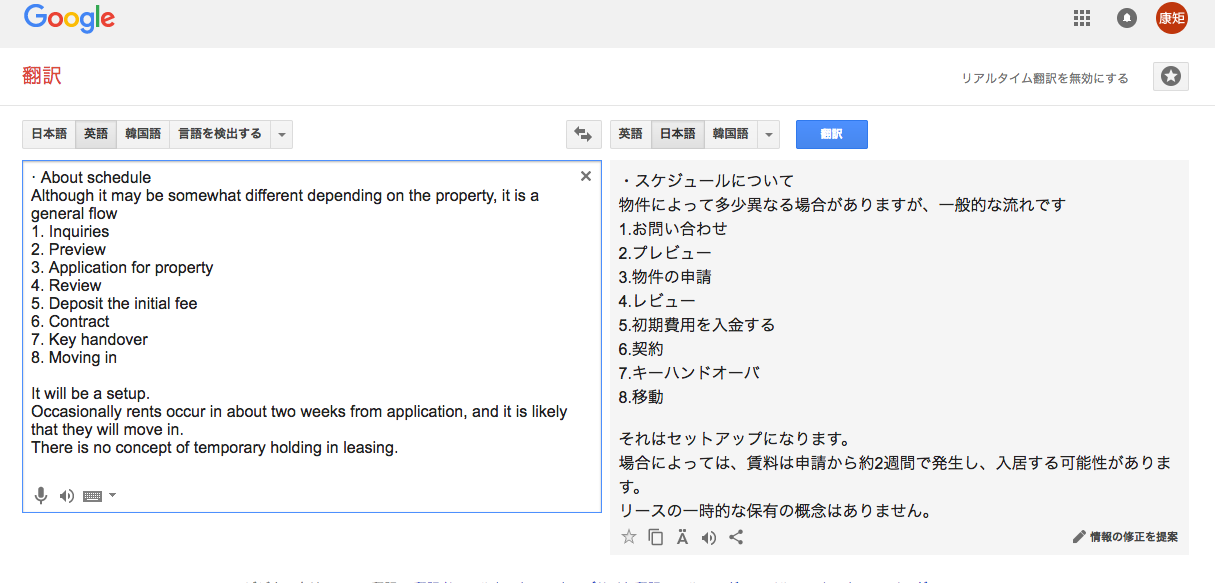Screen dimensions: 1215x583
Task: Expand the target language list dropdown
Action: point(769,134)
